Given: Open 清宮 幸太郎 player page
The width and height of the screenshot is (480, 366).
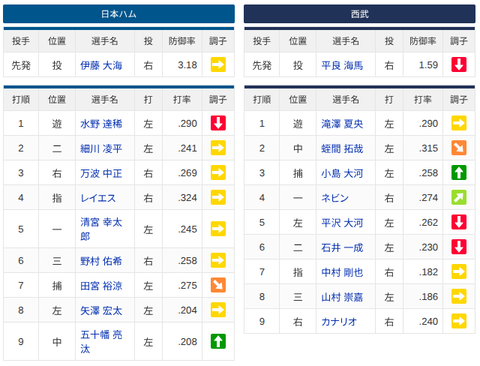Looking at the screenshot, I should point(101,229).
